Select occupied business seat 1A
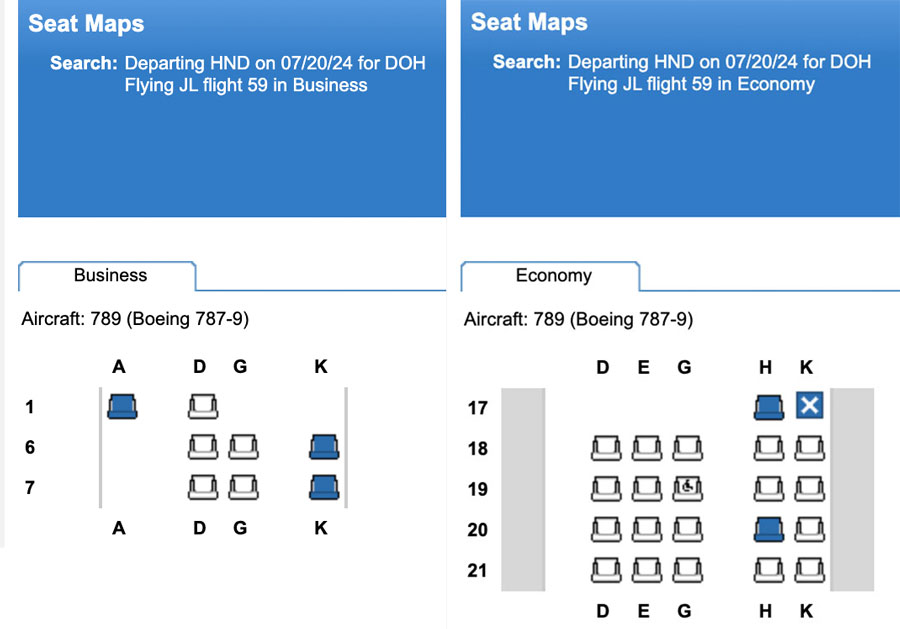The height and width of the screenshot is (629, 900). click(122, 406)
